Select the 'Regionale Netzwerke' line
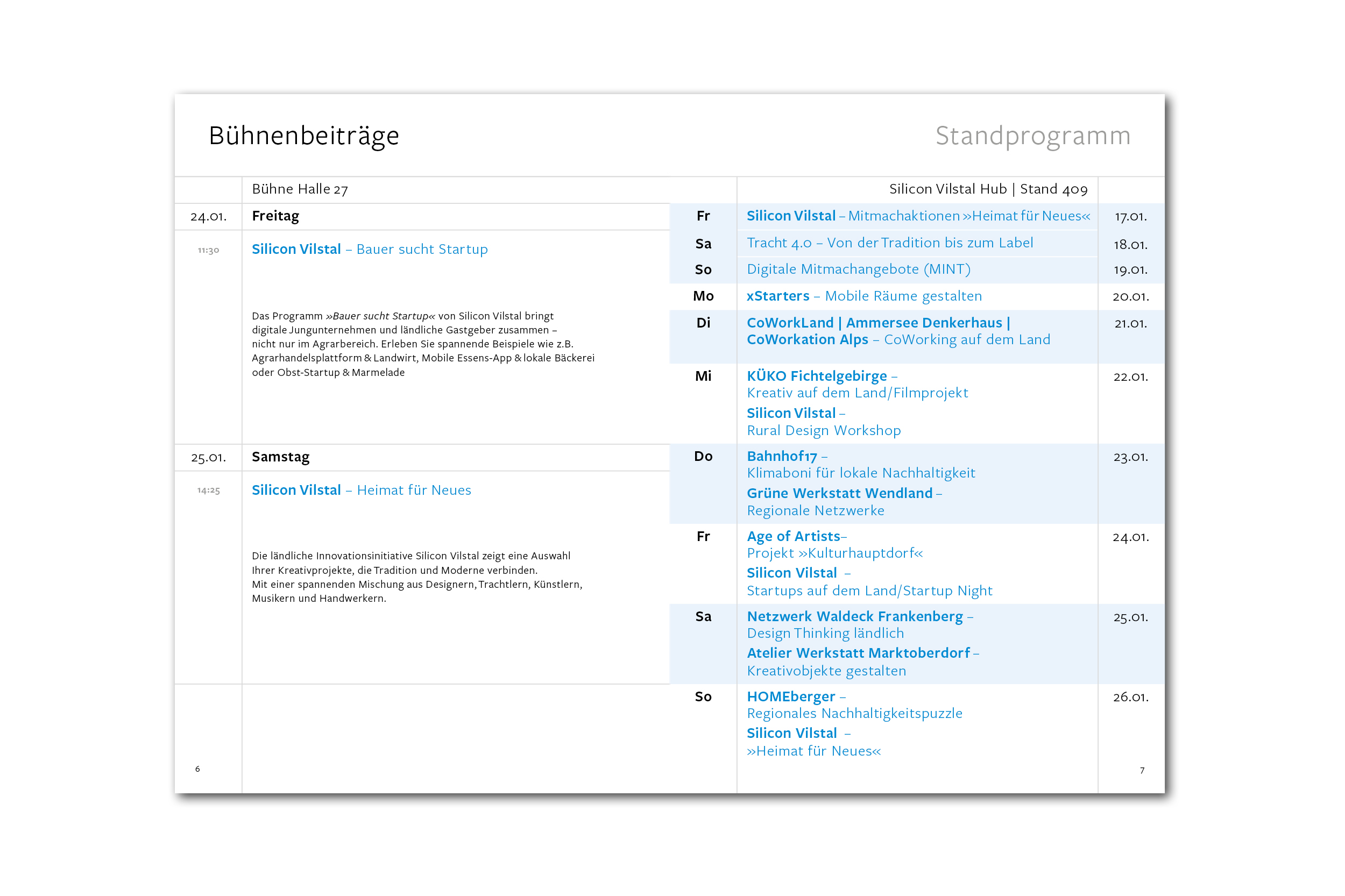 815,511
